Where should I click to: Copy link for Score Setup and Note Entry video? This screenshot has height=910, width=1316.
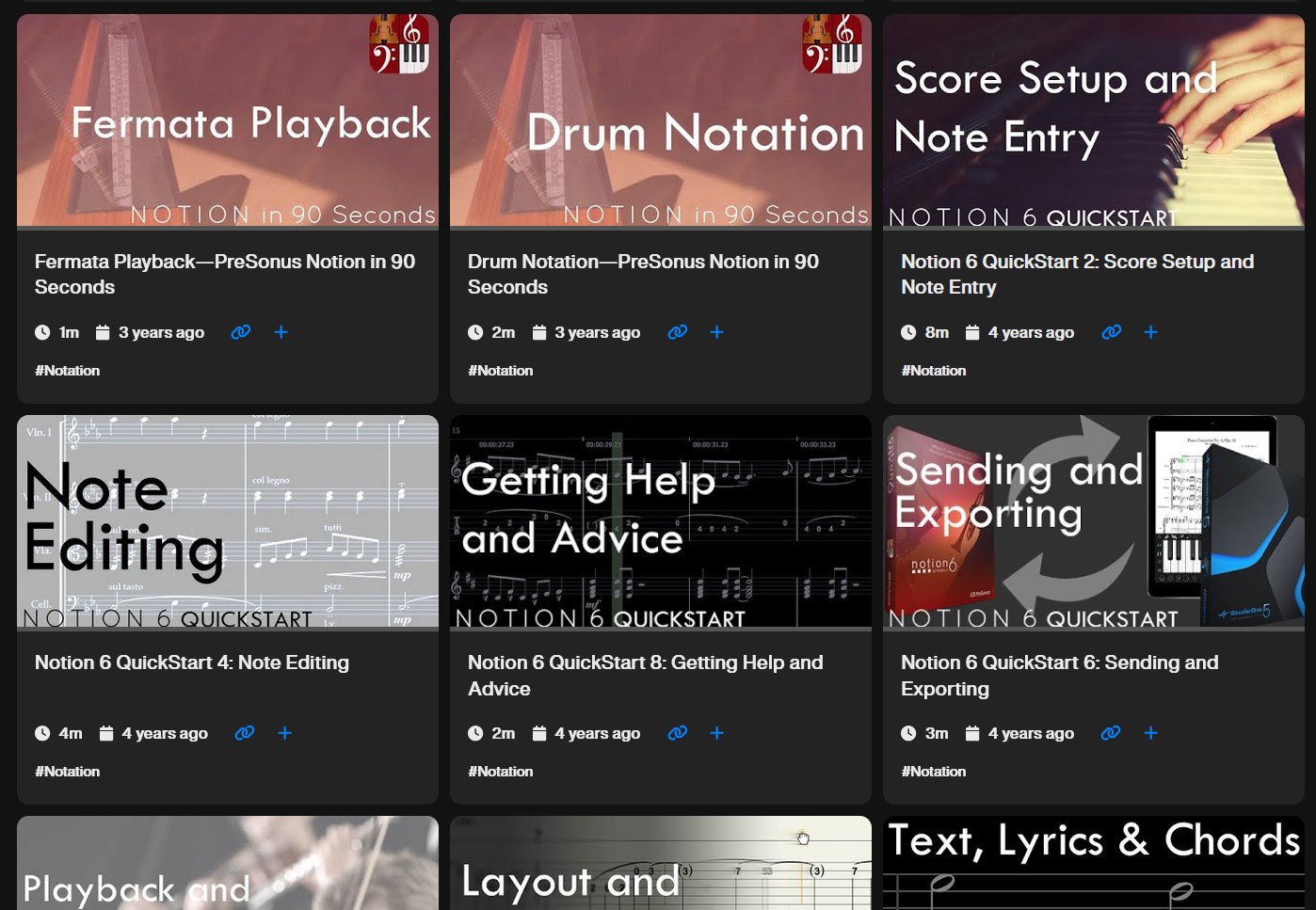[x=1112, y=332]
